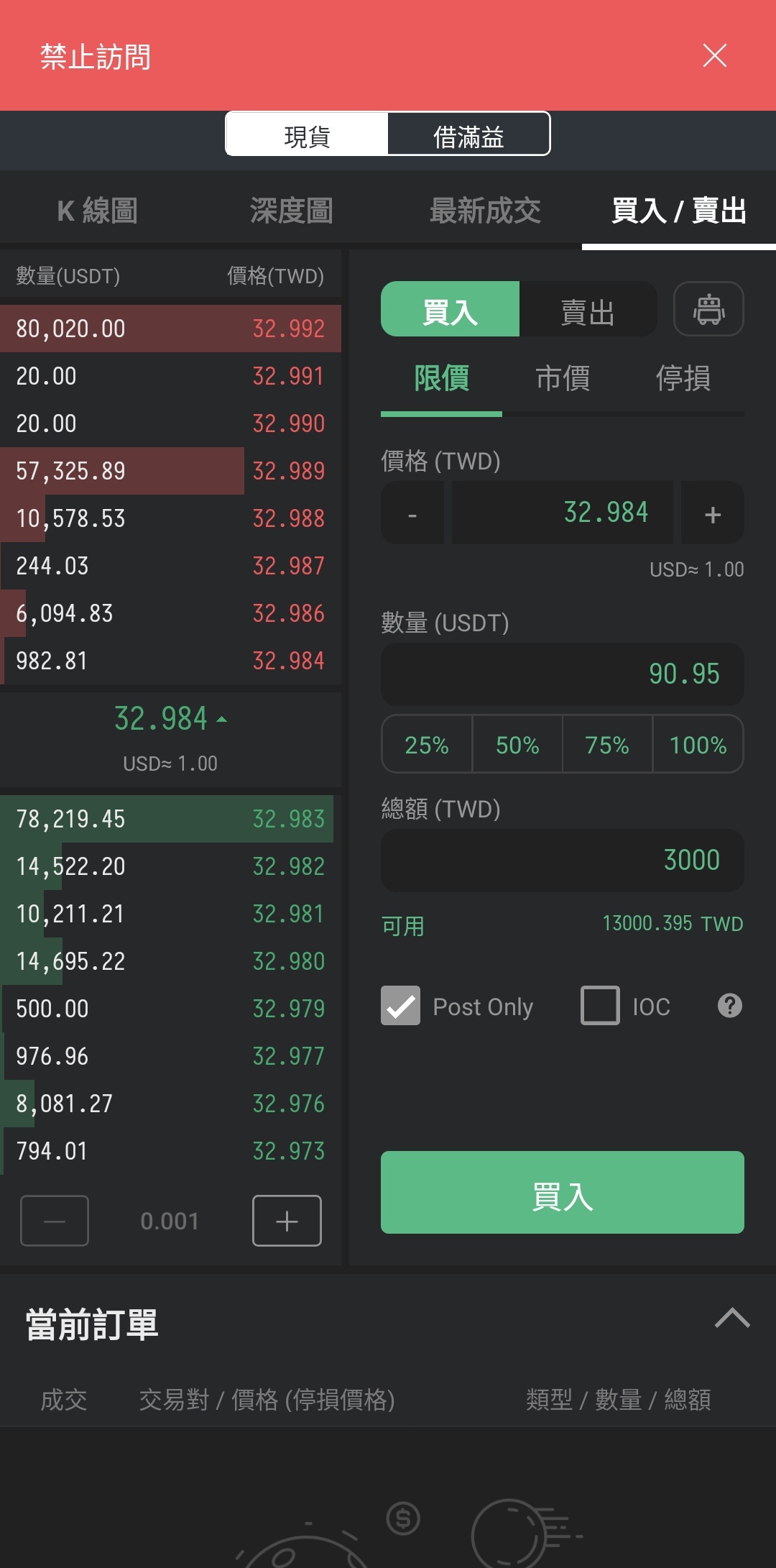
Task: Uncheck the Post Only checkbox
Action: pyautogui.click(x=401, y=1005)
